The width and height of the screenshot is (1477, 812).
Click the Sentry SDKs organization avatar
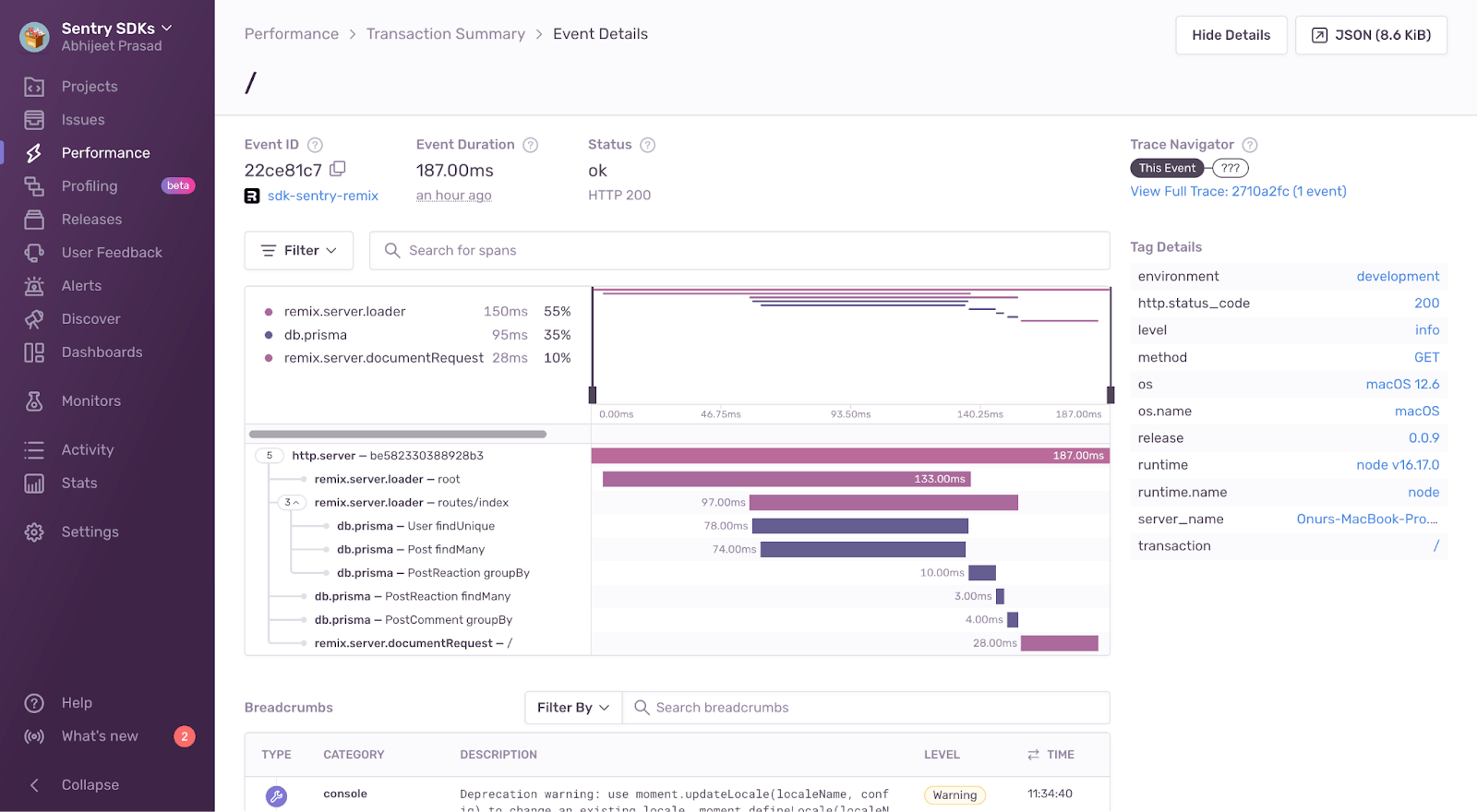point(35,37)
